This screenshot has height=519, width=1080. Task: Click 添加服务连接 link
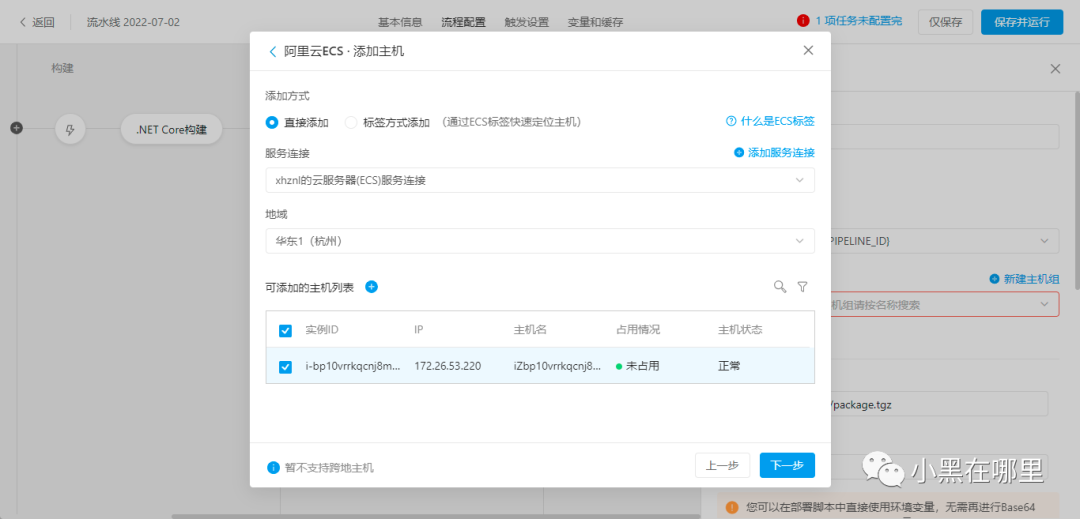pos(775,153)
